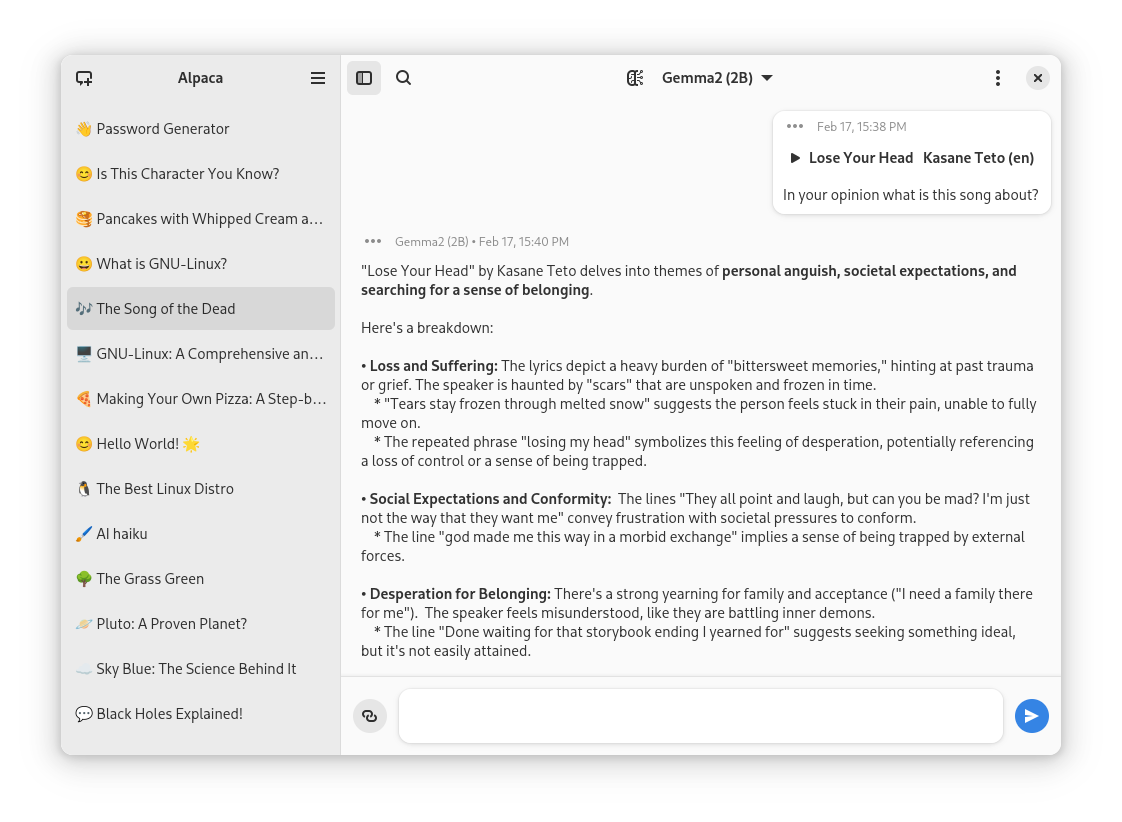Click the Gemma2 (2B) • Feb 17, 15:40 PM header
The height and width of the screenshot is (822, 1122).
click(482, 242)
